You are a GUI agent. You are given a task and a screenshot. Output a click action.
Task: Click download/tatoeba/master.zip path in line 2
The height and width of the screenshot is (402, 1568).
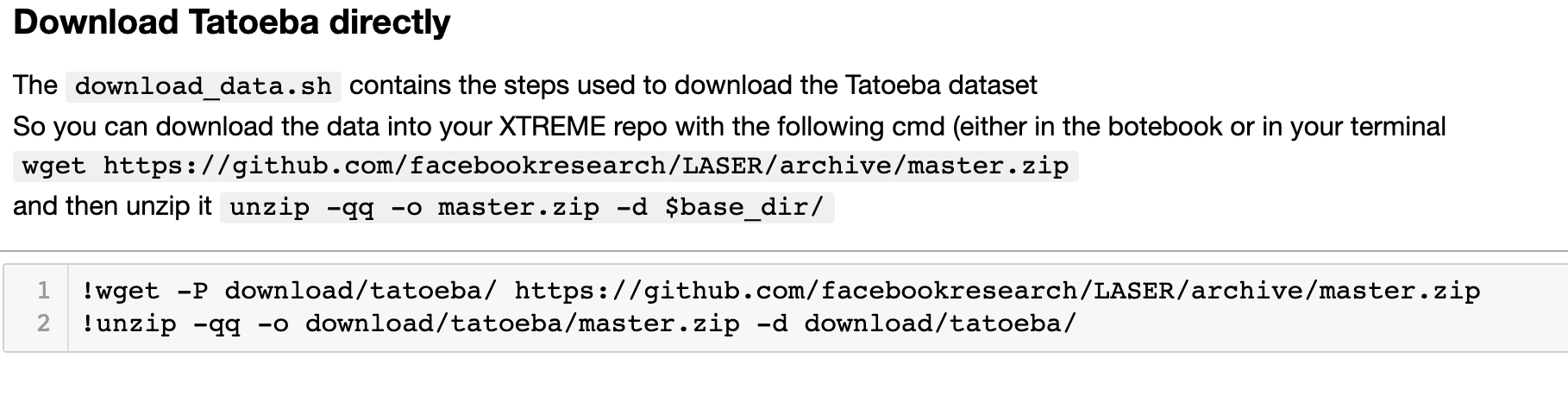[523, 323]
